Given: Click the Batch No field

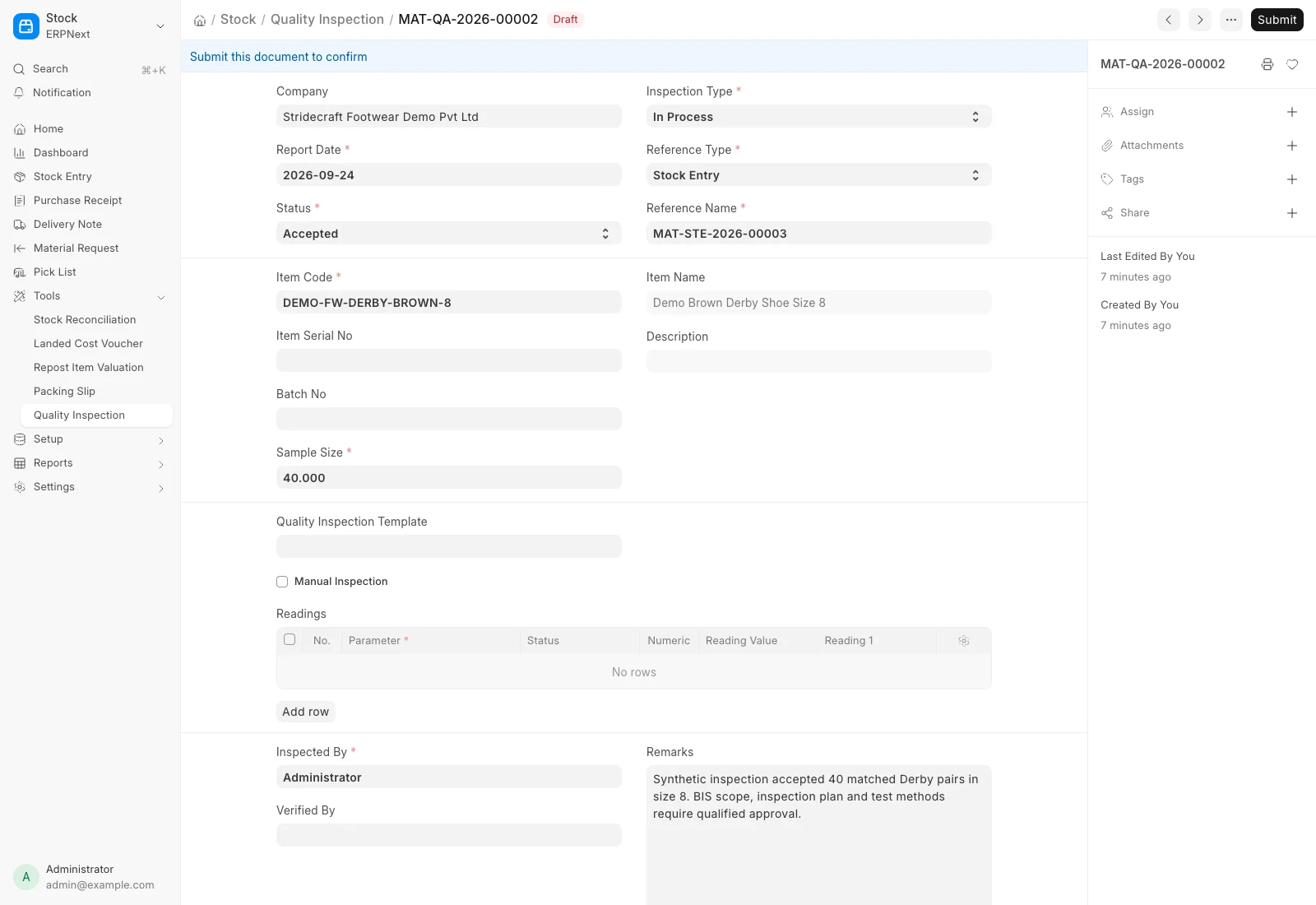Looking at the screenshot, I should point(448,420).
